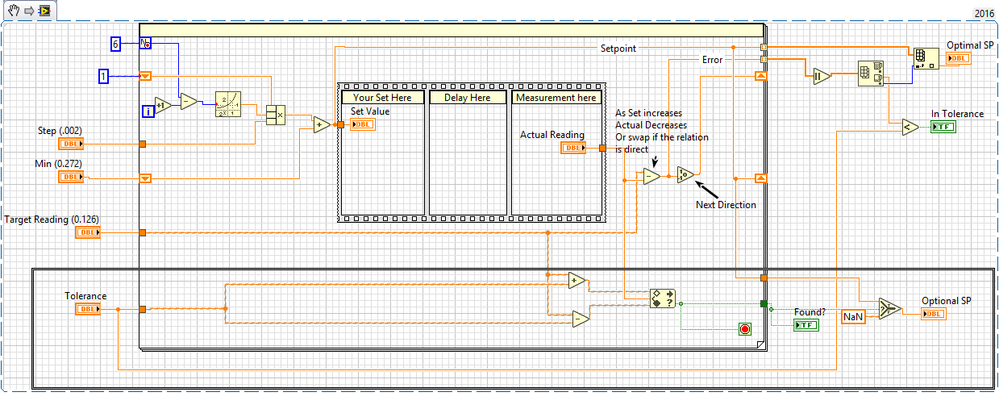Click the iteration terminal i
The height and width of the screenshot is (393, 999).
click(x=148, y=112)
